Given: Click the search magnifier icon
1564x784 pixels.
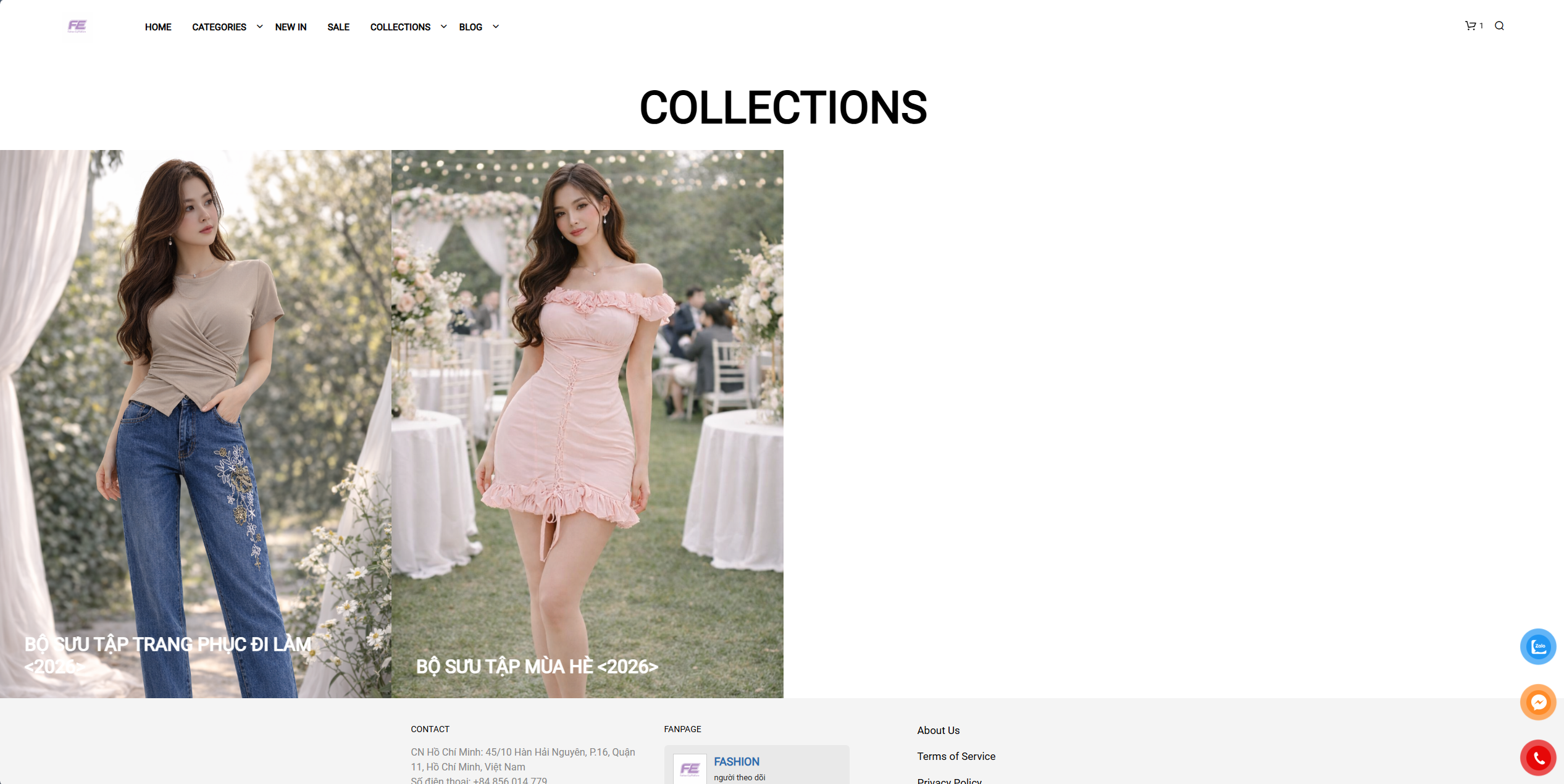Looking at the screenshot, I should (x=1499, y=26).
